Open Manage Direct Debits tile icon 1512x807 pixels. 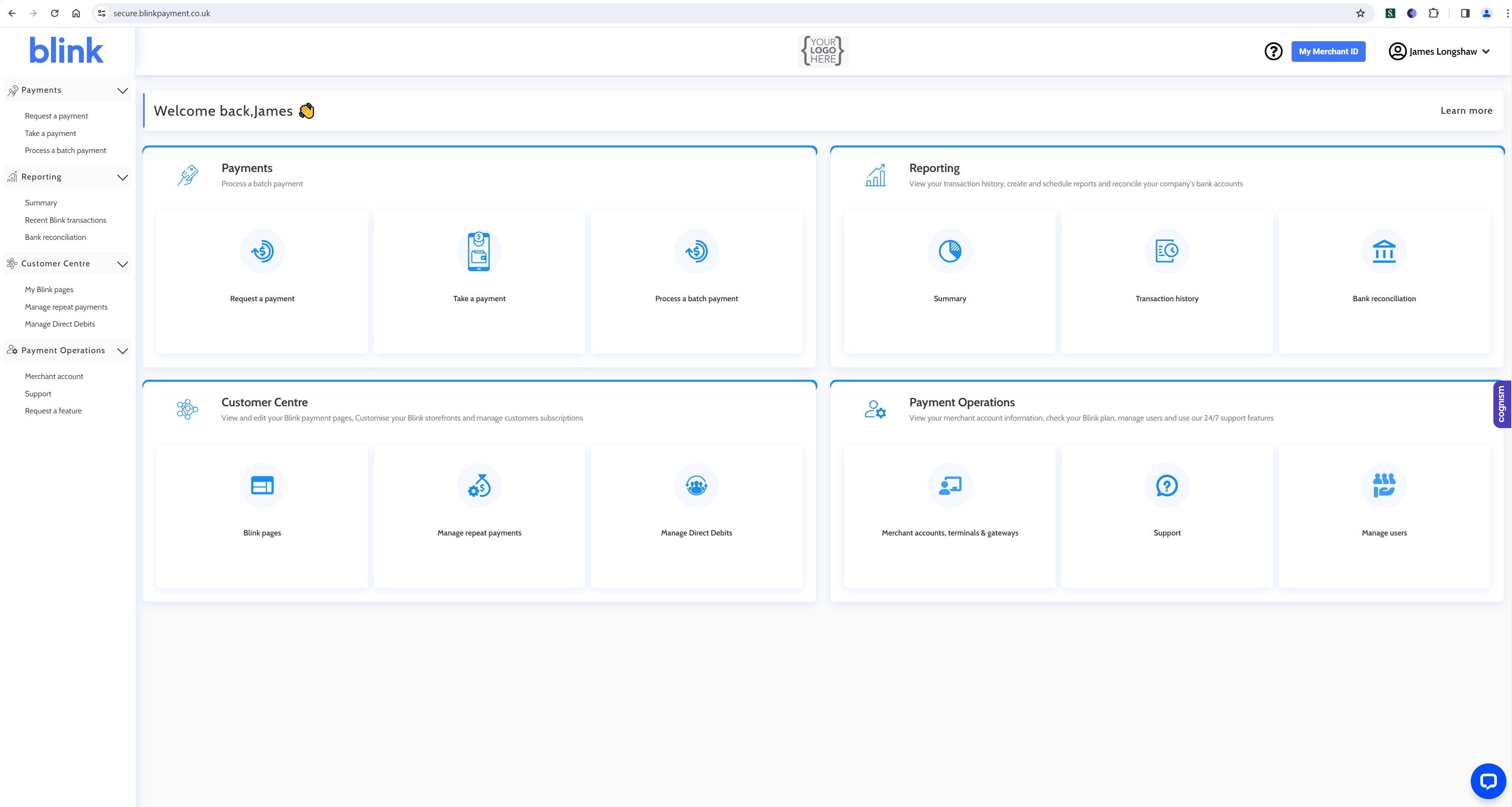[696, 486]
